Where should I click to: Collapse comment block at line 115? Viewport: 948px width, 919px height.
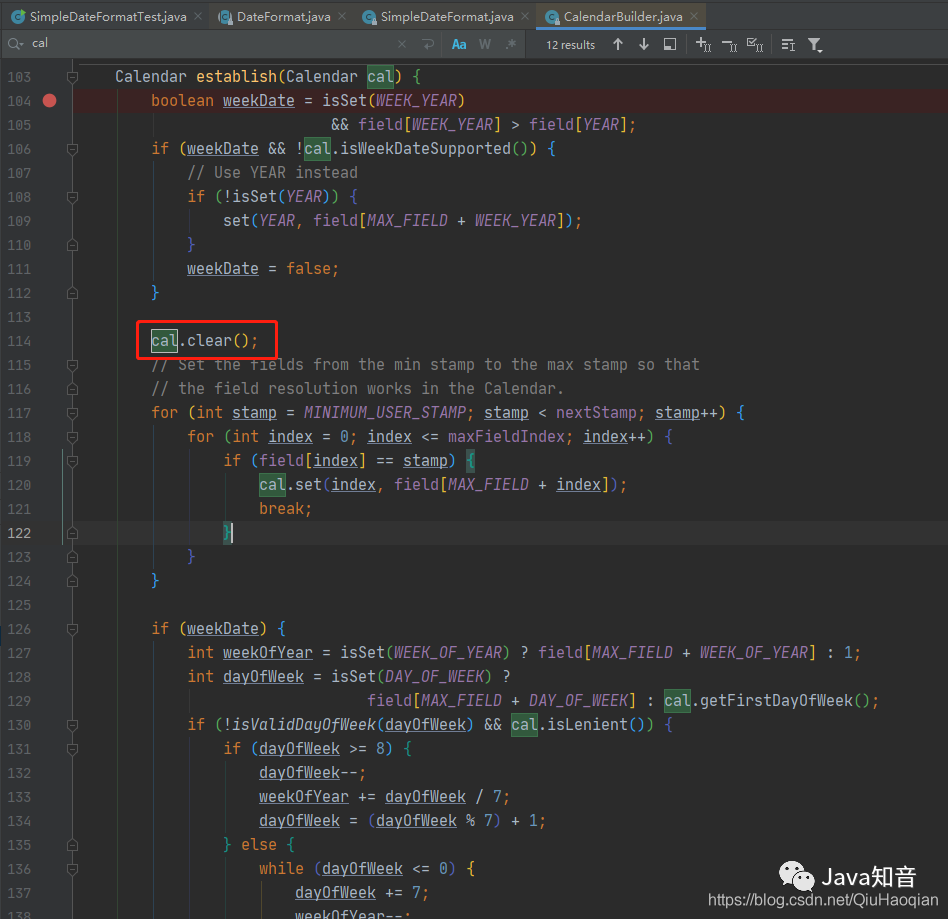[72, 365]
